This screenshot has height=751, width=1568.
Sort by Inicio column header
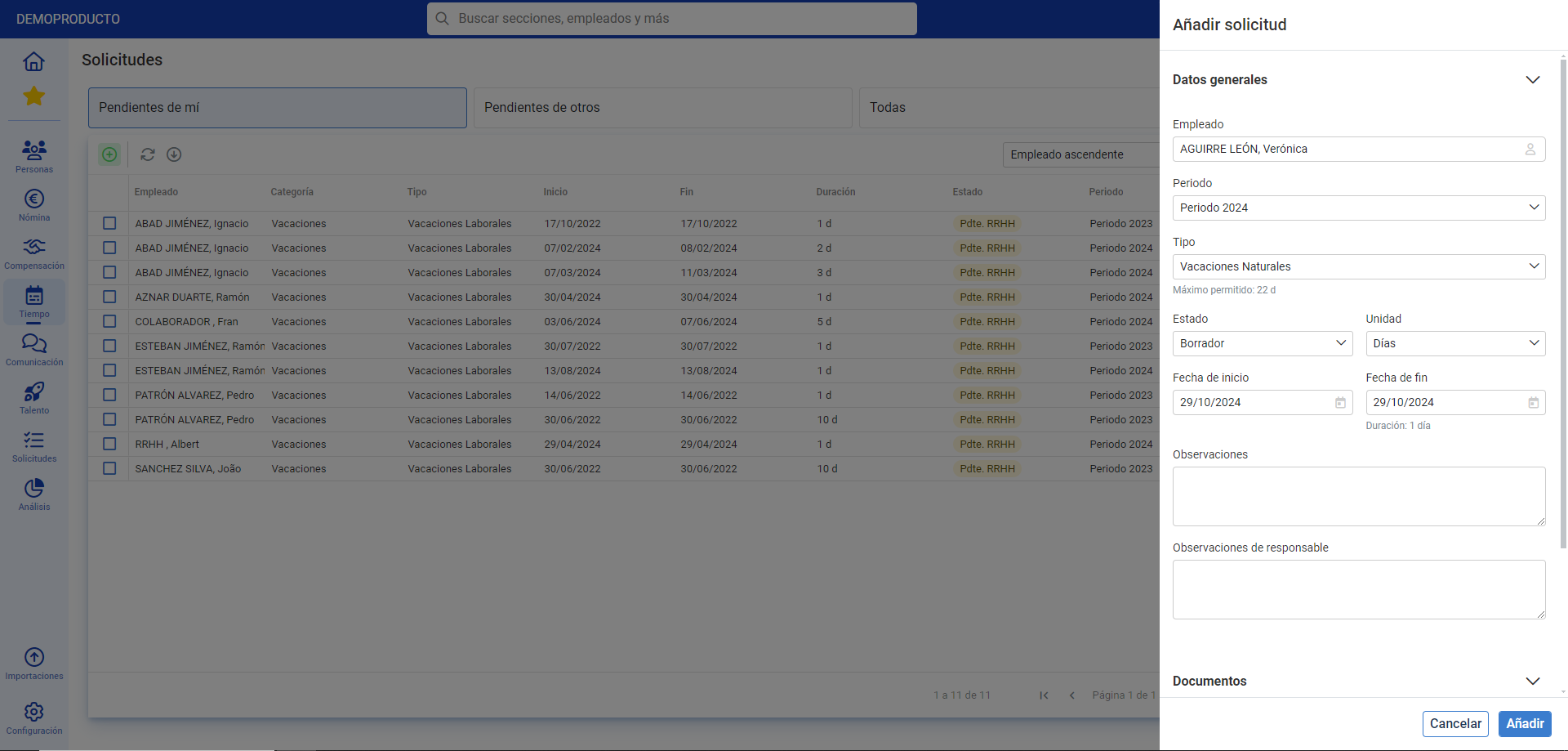click(x=555, y=192)
